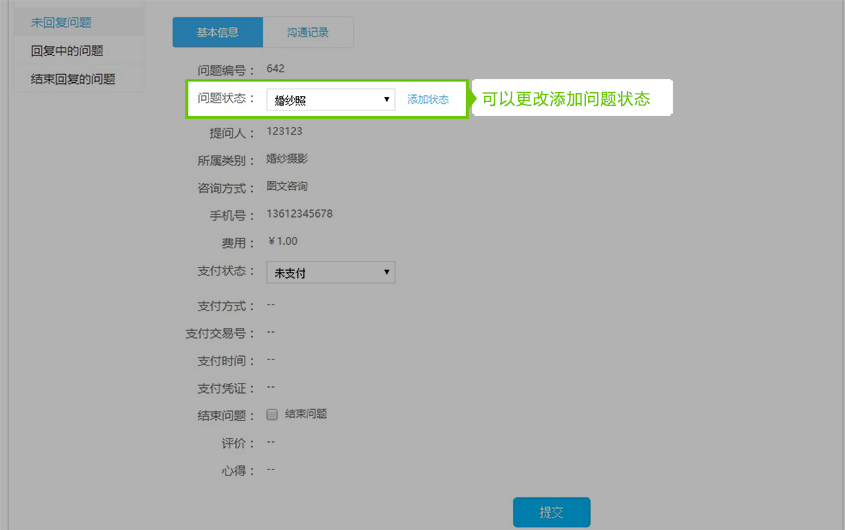Click the 支付状态 field label
Viewport: 845px width, 530px height.
[x=226, y=272]
